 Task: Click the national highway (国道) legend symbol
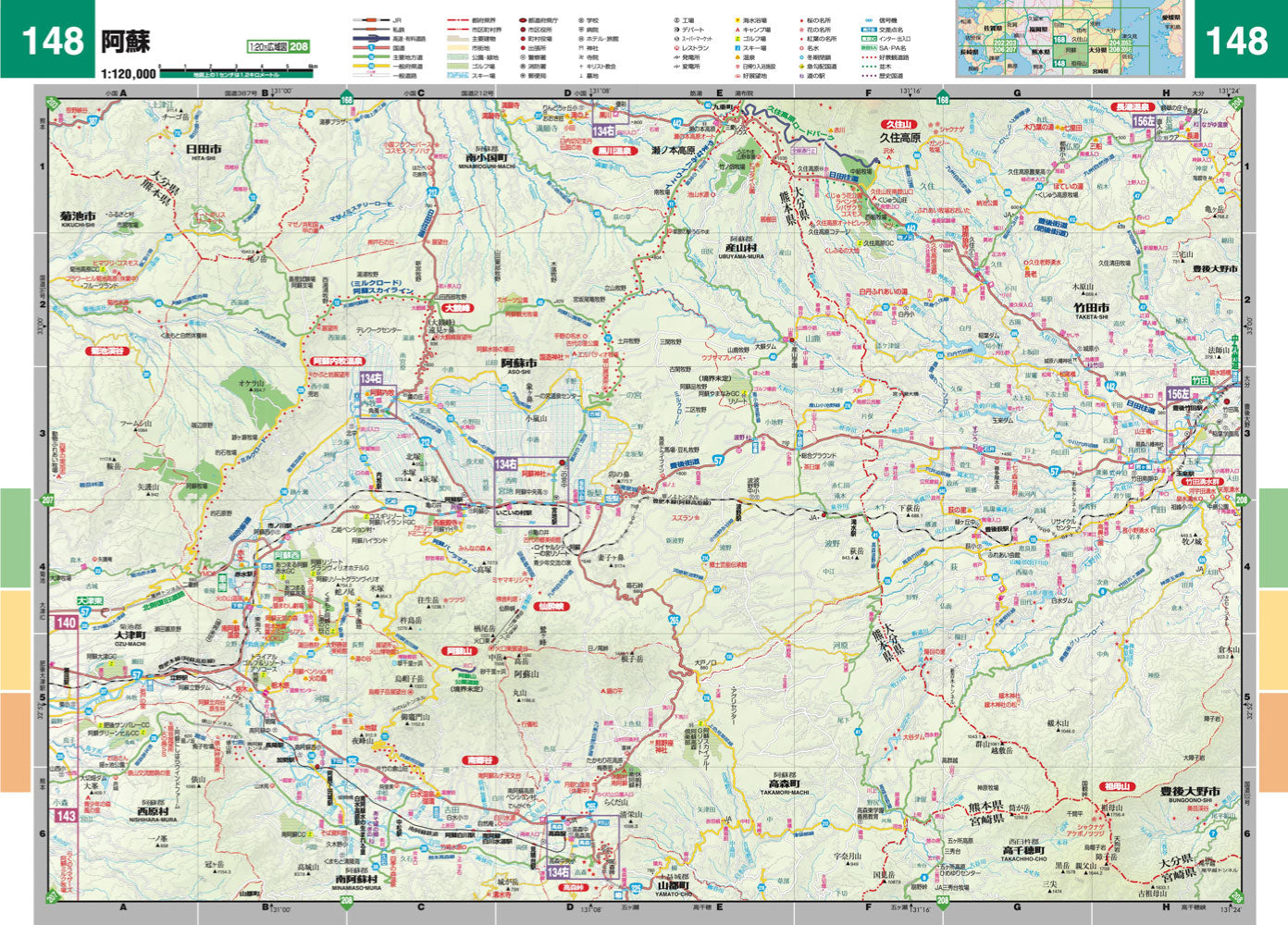tap(370, 48)
